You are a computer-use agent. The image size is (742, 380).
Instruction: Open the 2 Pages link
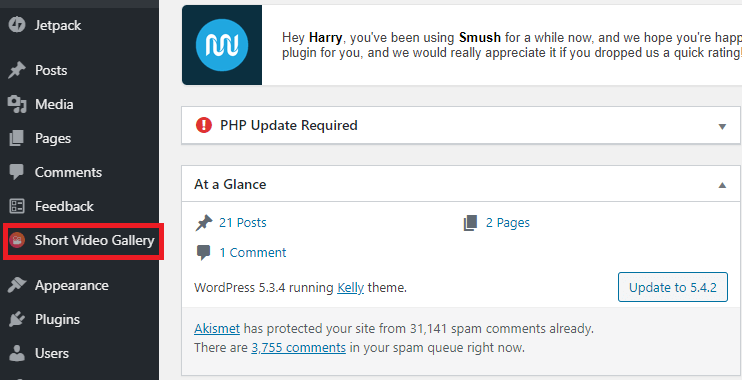(x=508, y=222)
